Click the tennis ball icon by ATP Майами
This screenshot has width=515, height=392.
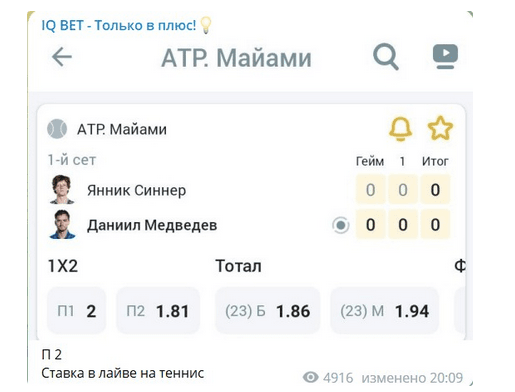coord(57,129)
